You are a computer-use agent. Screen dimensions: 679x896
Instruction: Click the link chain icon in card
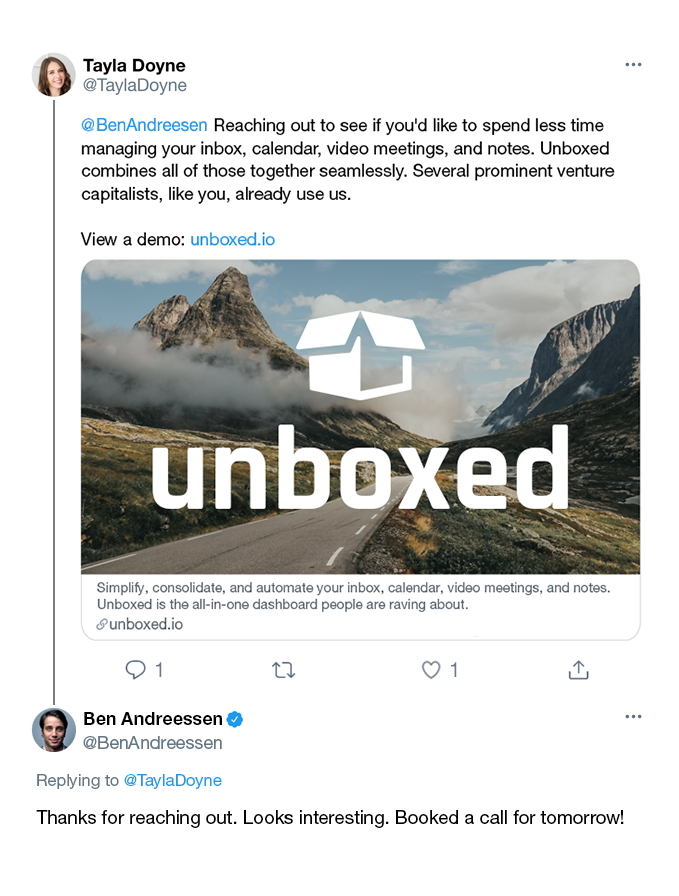pos(102,624)
